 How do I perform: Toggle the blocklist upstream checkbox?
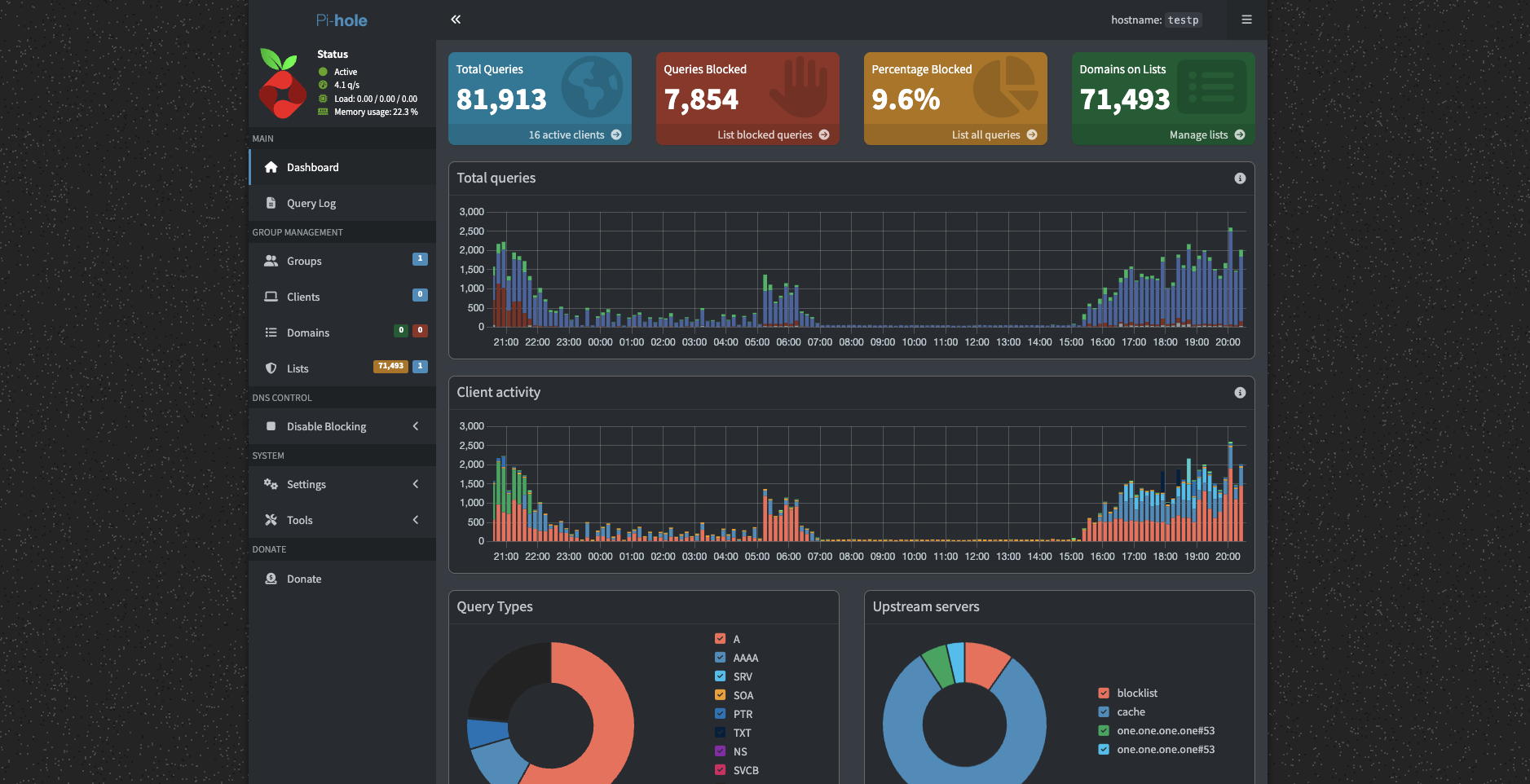(1104, 694)
